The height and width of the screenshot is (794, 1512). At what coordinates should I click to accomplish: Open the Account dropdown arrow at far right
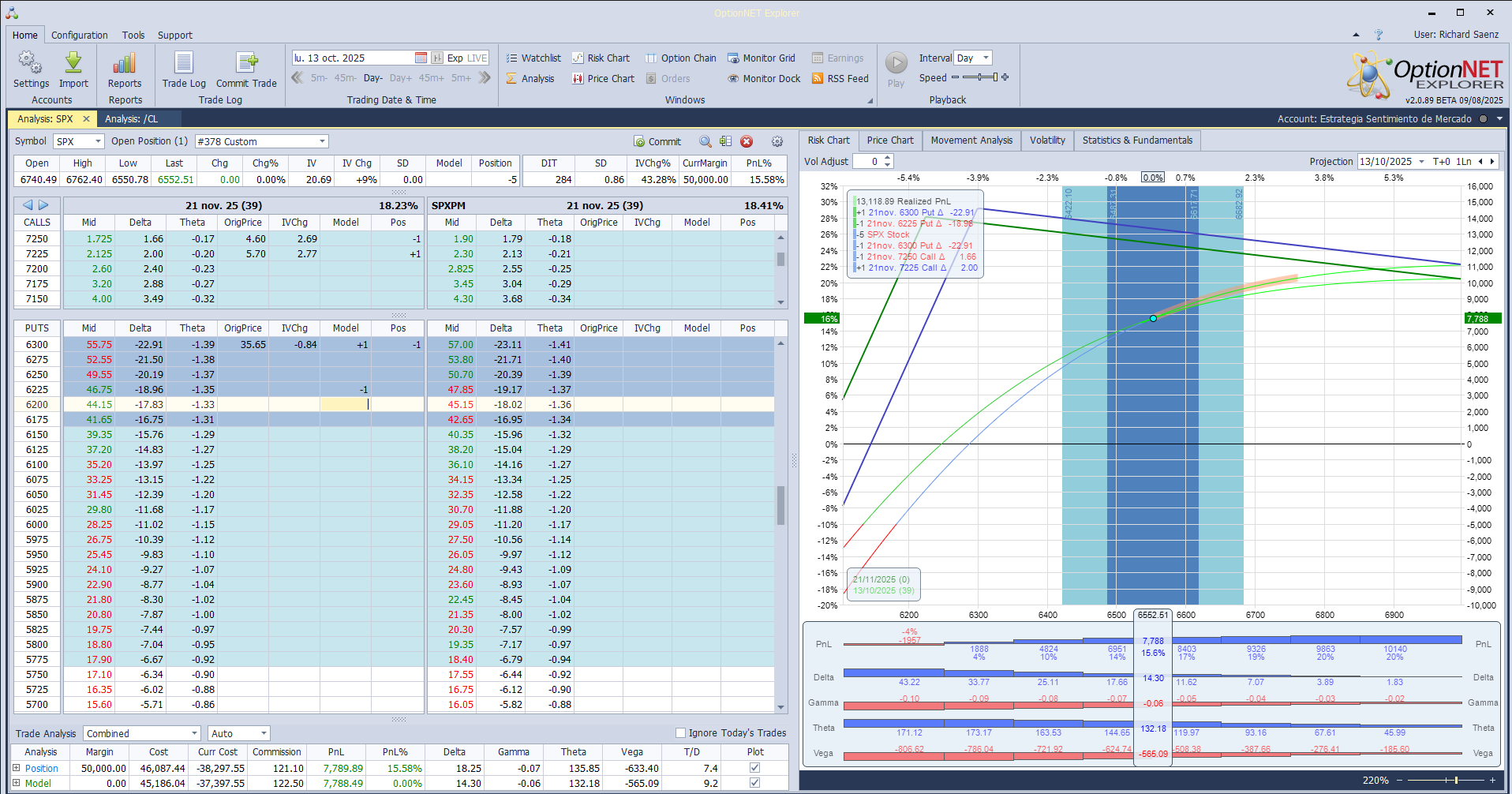coord(1499,118)
